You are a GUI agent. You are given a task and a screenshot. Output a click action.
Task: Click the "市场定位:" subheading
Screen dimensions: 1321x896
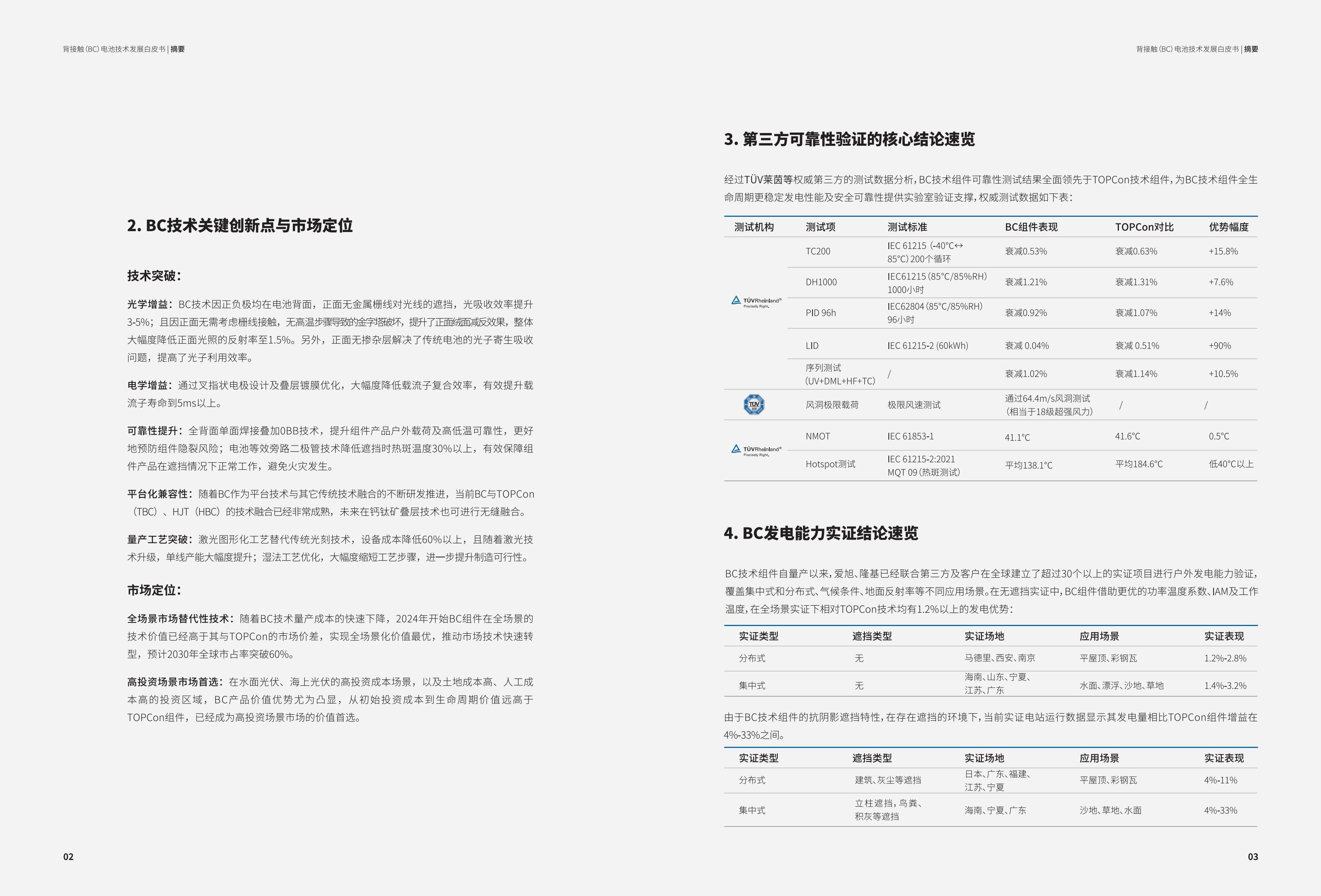coord(154,590)
